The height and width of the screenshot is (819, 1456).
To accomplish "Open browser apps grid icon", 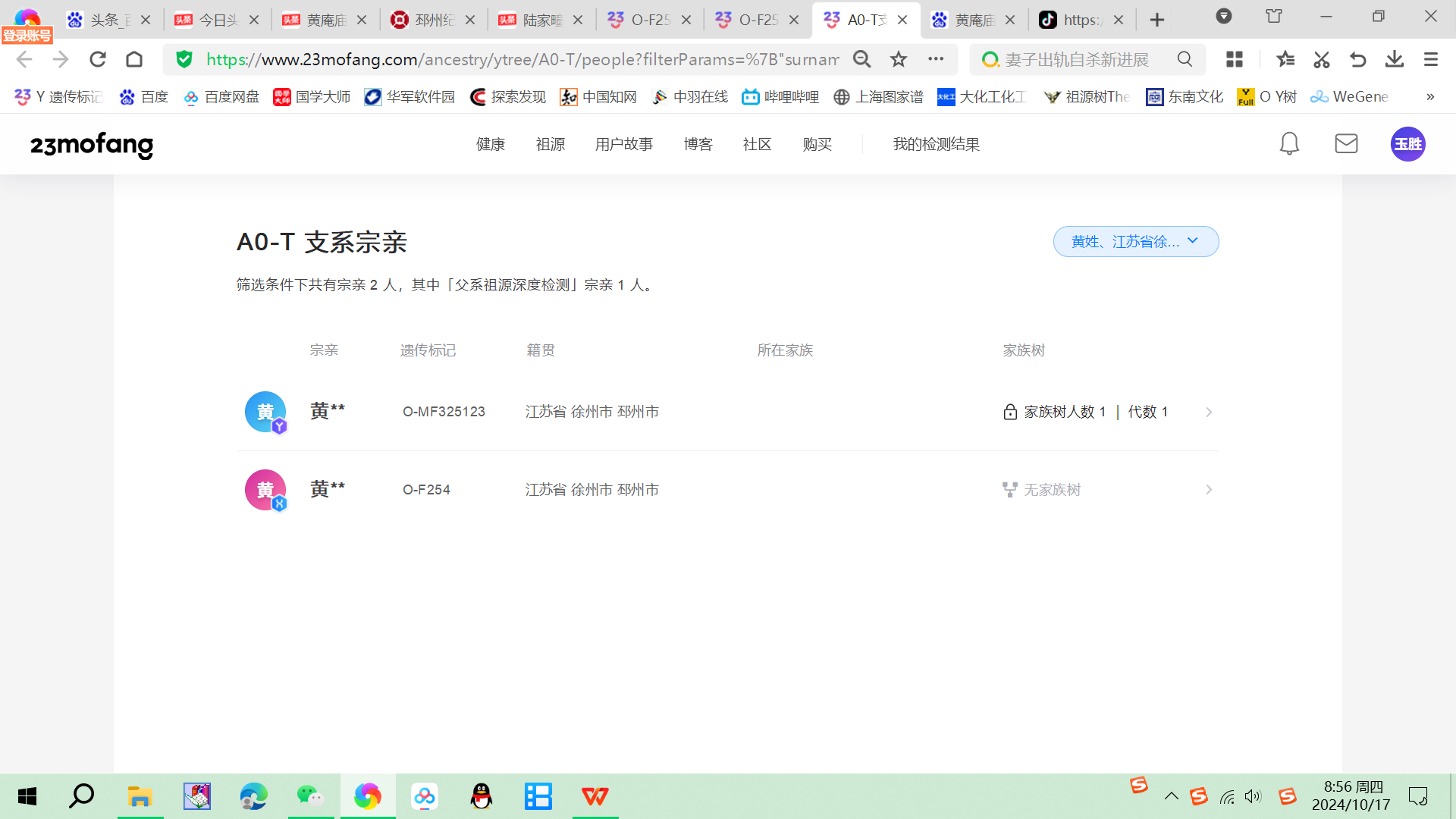I will point(1235,59).
